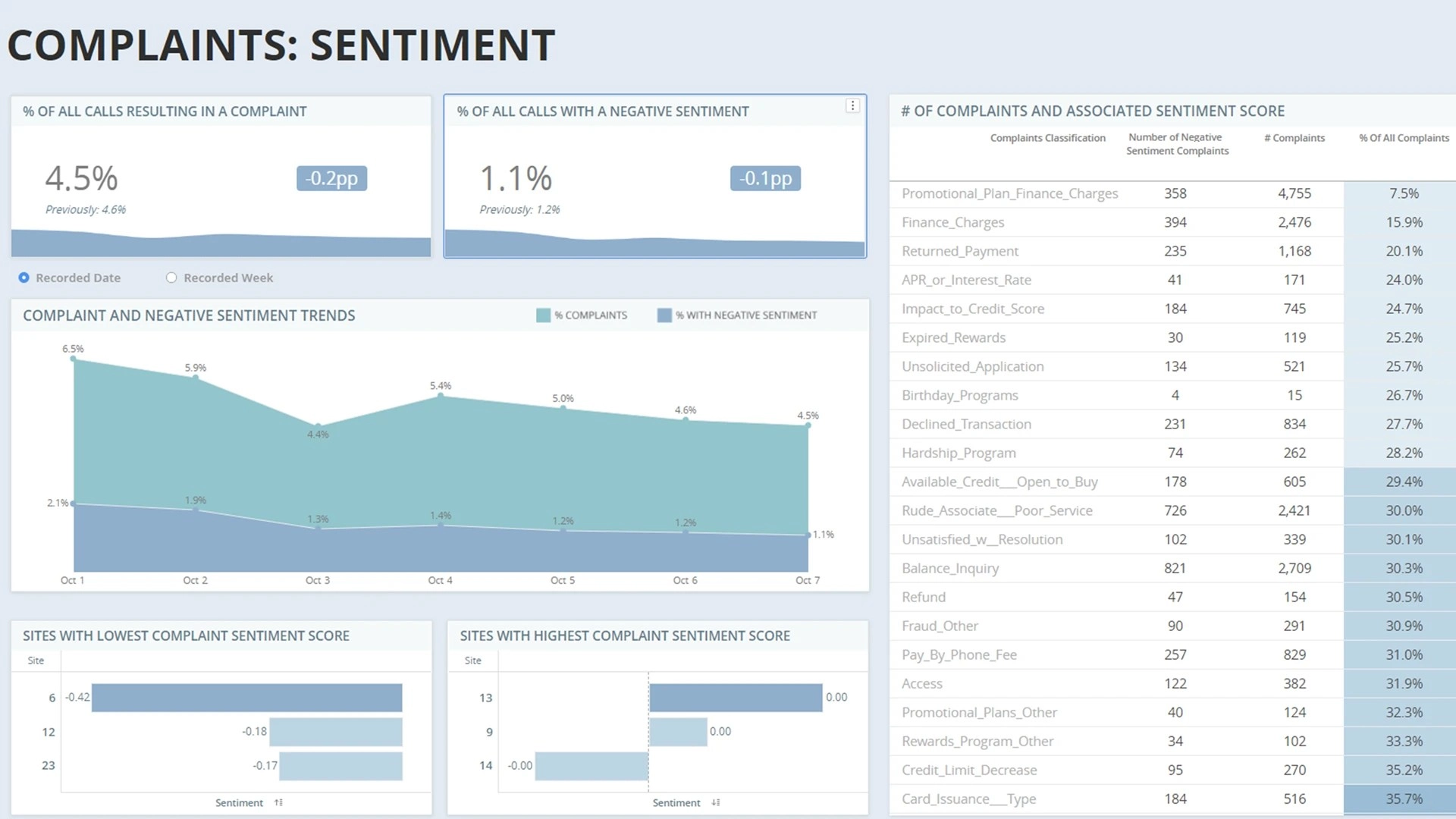1456x819 pixels.
Task: Click the ascending sort icon beside Sentiment label
Action: pyautogui.click(x=278, y=802)
